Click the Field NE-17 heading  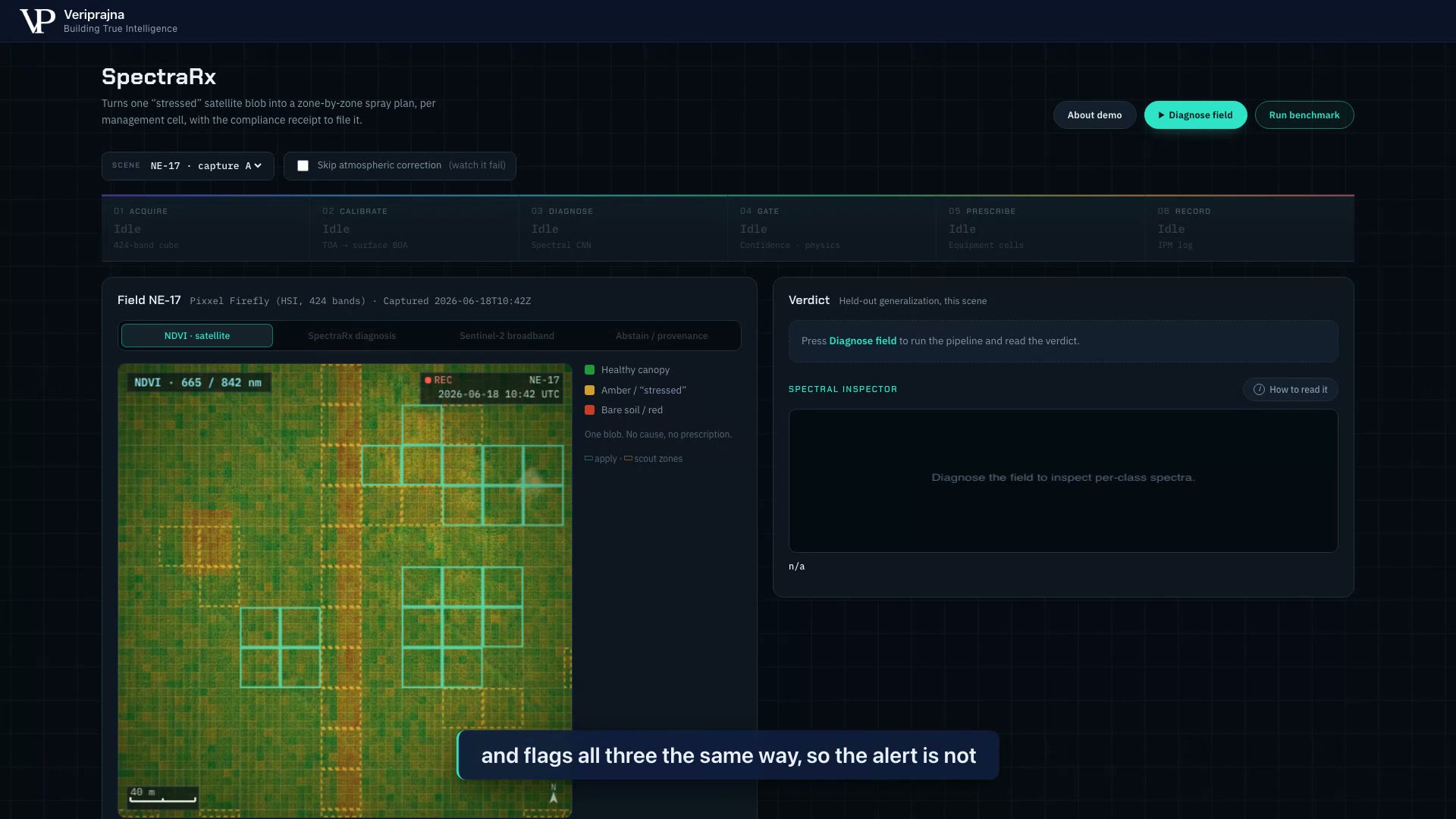coord(149,300)
